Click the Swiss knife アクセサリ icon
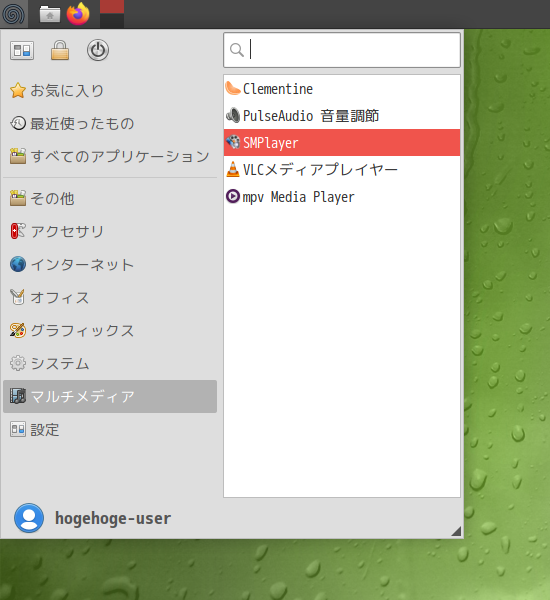 18,231
